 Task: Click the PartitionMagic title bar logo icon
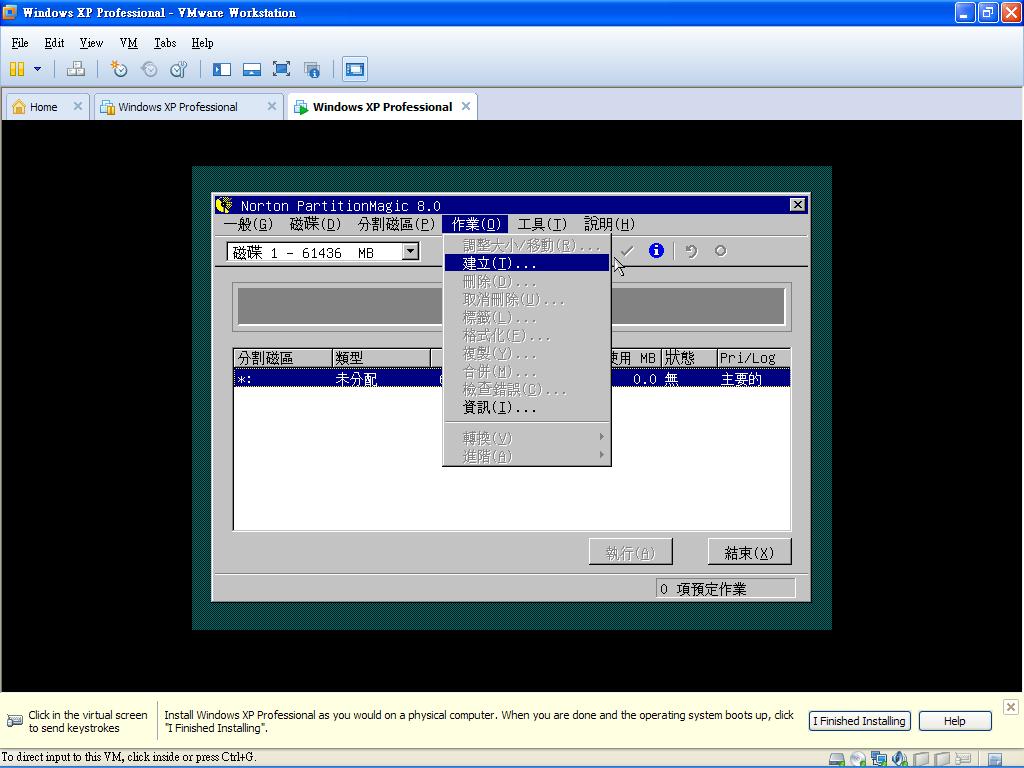click(x=224, y=205)
